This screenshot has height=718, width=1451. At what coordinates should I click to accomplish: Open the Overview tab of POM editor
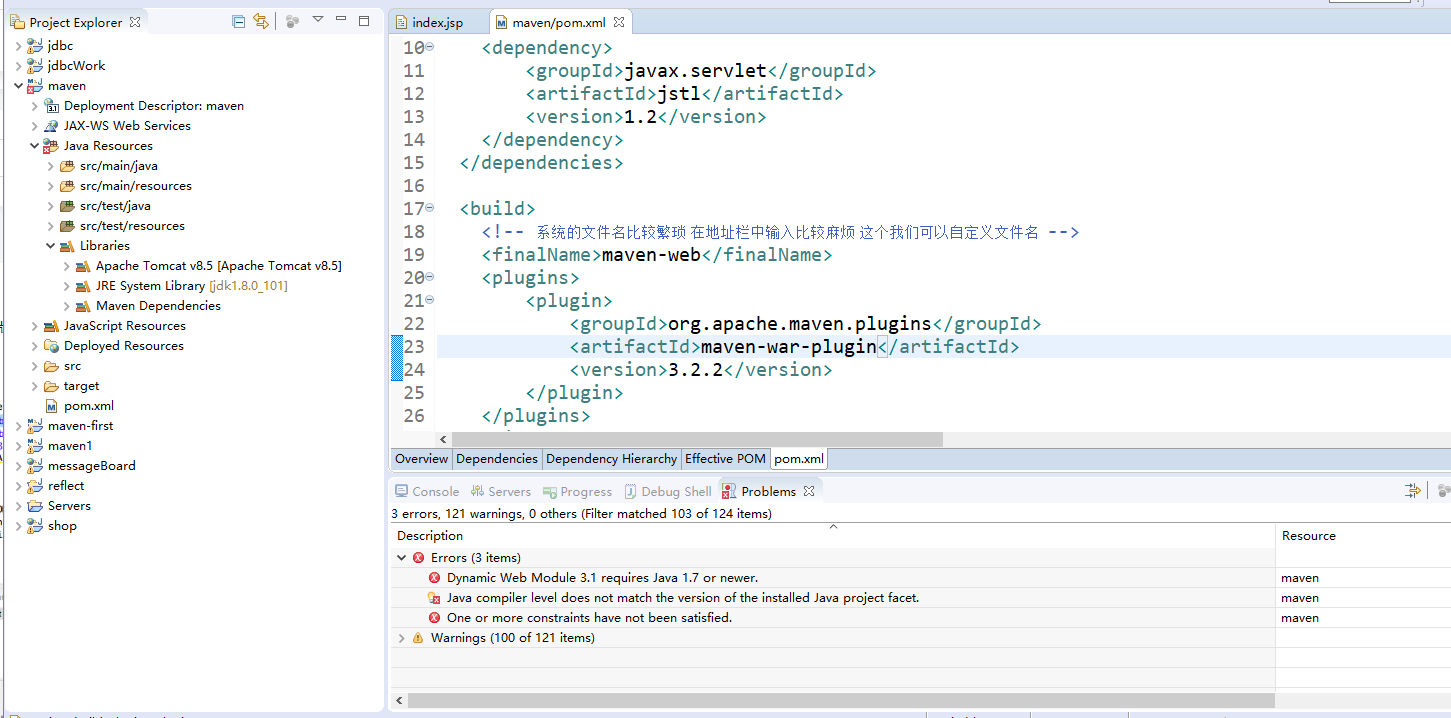[x=421, y=458]
